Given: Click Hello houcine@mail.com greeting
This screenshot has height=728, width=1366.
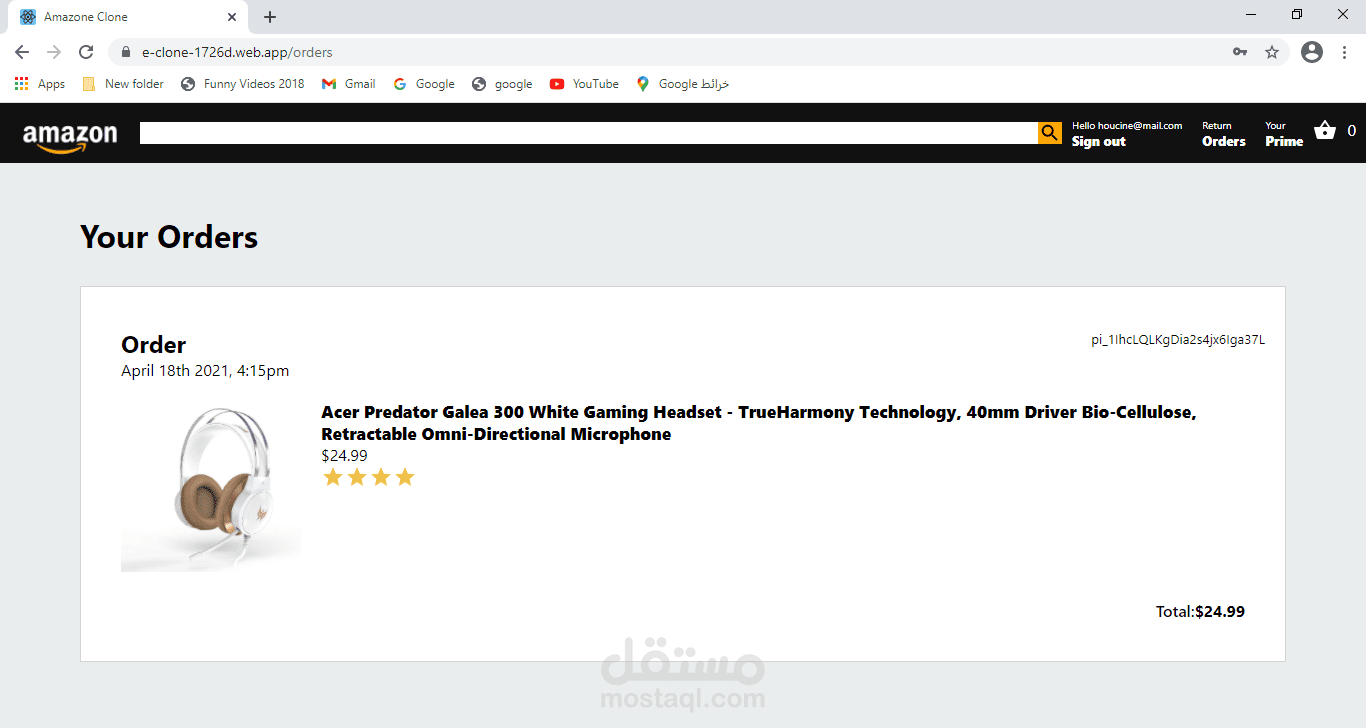Looking at the screenshot, I should pyautogui.click(x=1127, y=126).
